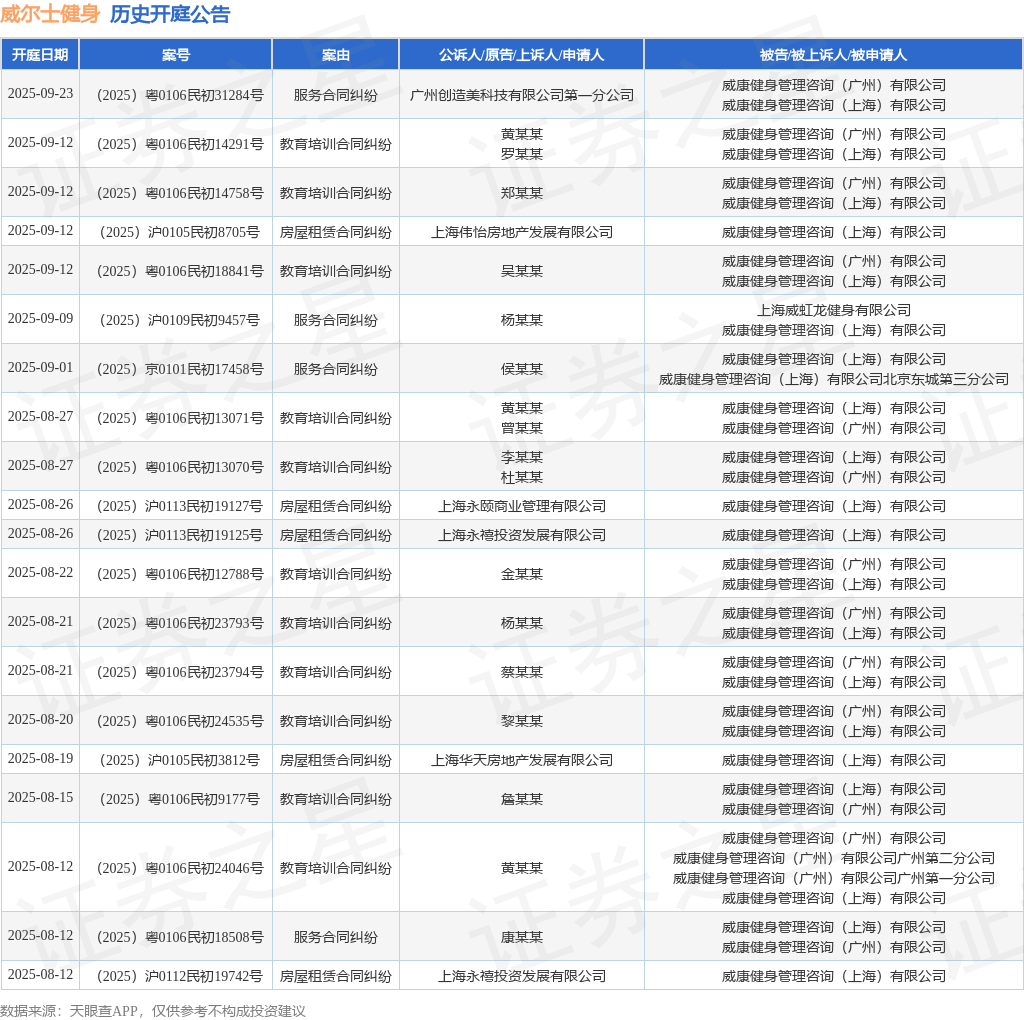Click the 威尔士健身 title text
The height and width of the screenshot is (1020, 1024).
pyautogui.click(x=50, y=14)
